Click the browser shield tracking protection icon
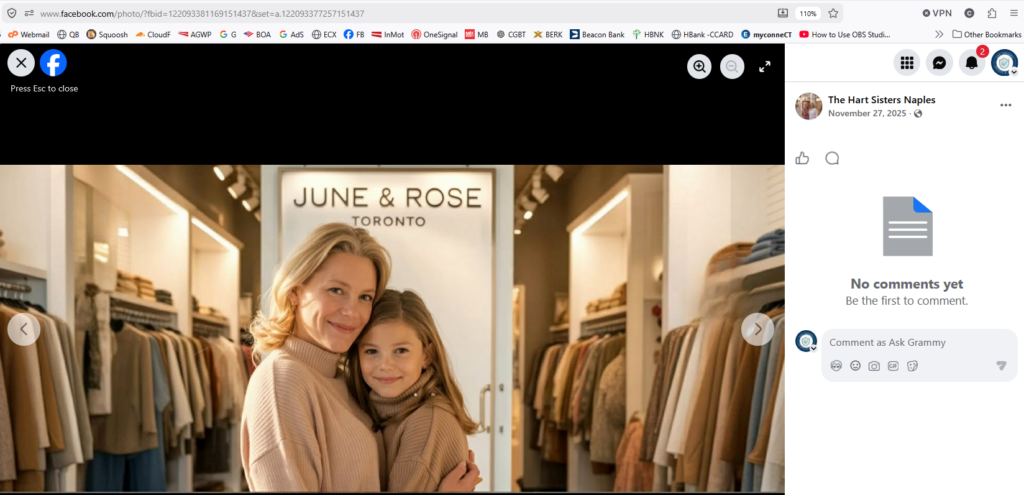 (x=12, y=13)
